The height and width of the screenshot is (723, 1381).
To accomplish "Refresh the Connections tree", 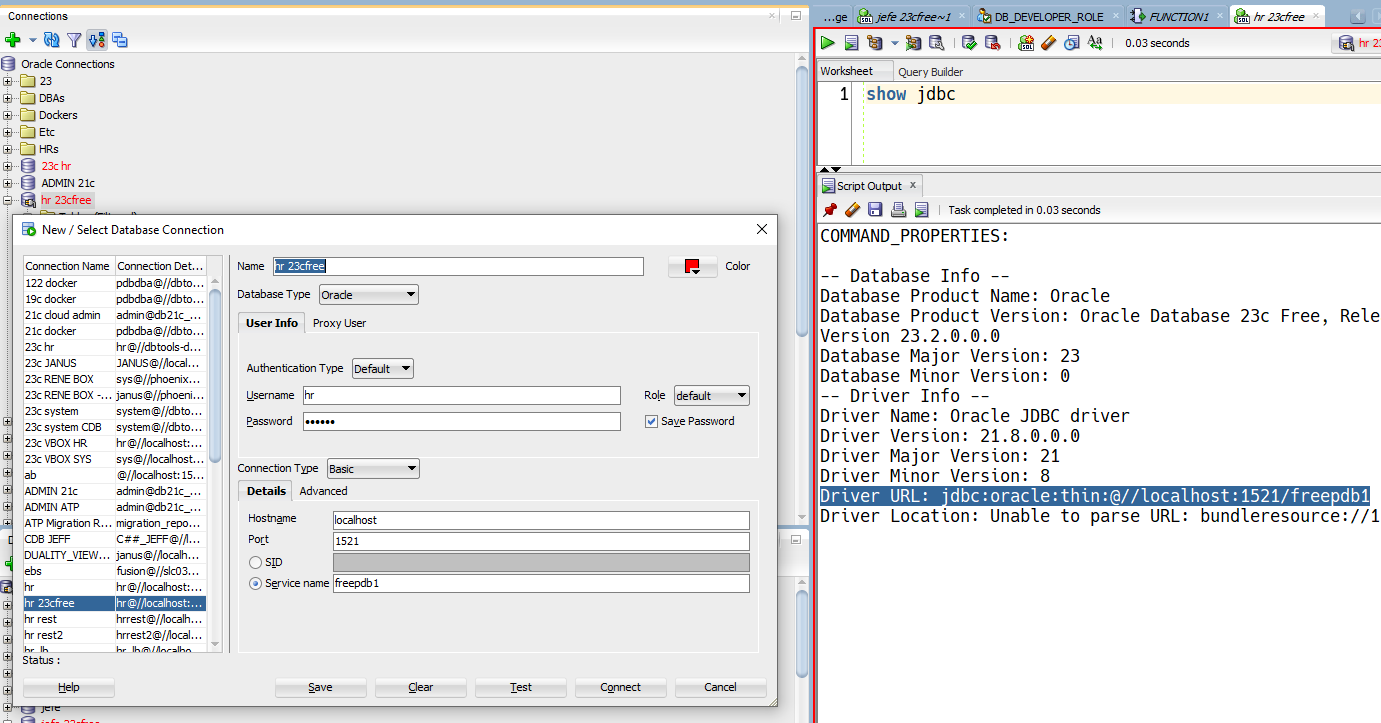I will click(52, 40).
